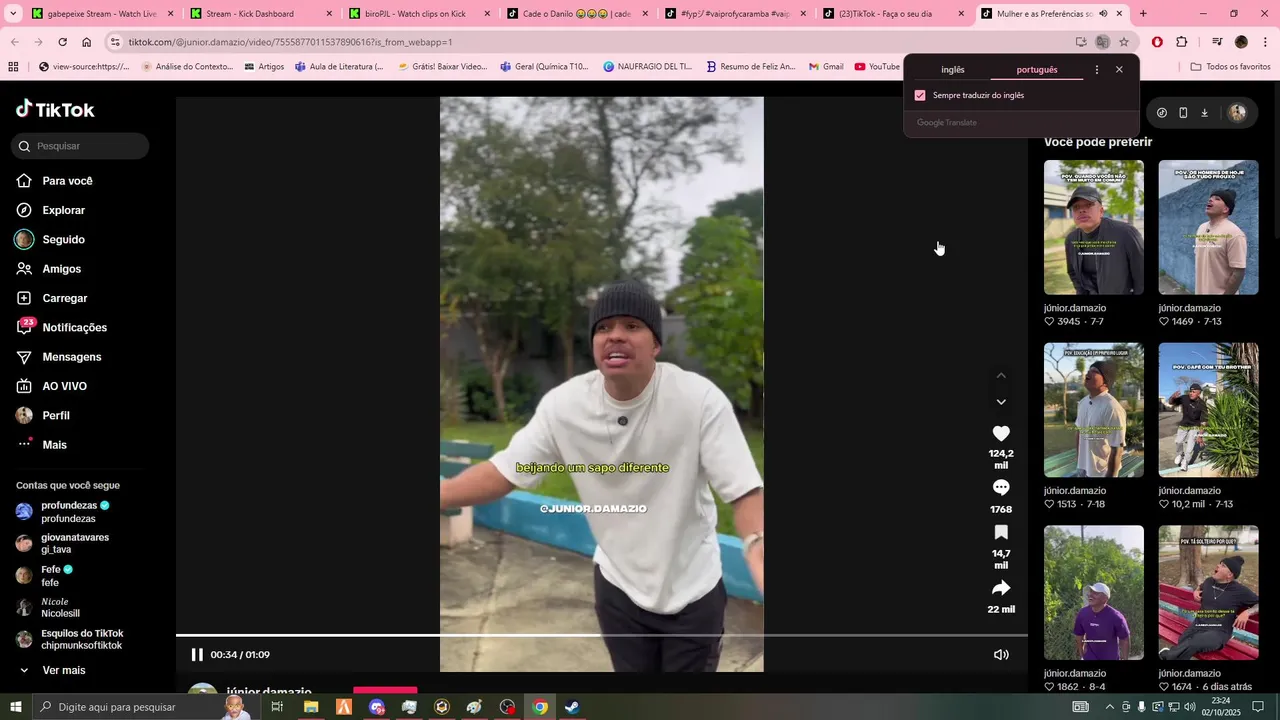Close the Google Translate popup

[1119, 70]
